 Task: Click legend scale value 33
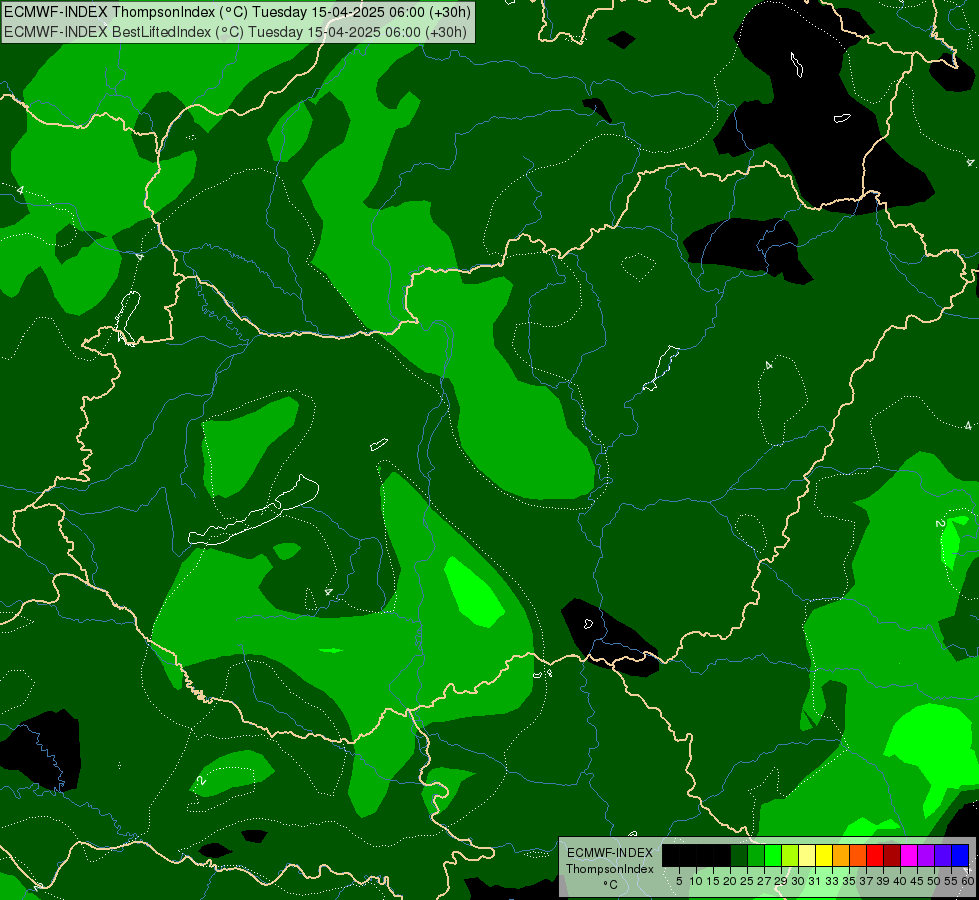[x=832, y=881]
